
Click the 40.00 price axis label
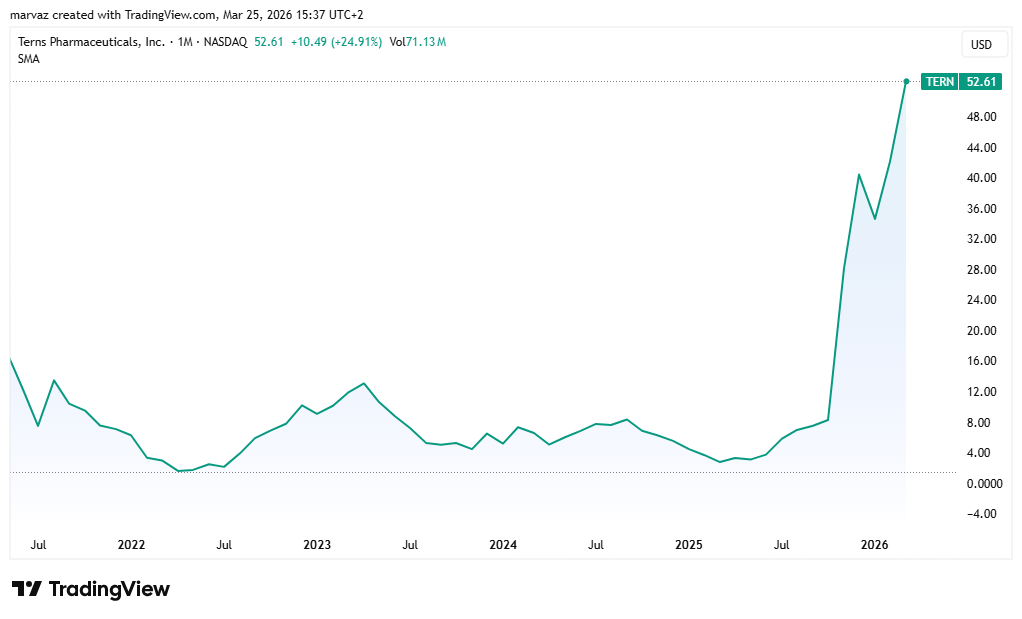click(982, 178)
